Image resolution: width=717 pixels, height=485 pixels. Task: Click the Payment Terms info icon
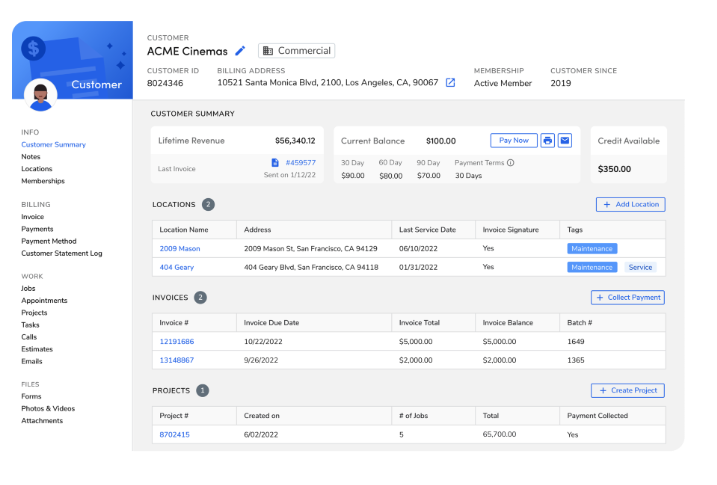511,162
